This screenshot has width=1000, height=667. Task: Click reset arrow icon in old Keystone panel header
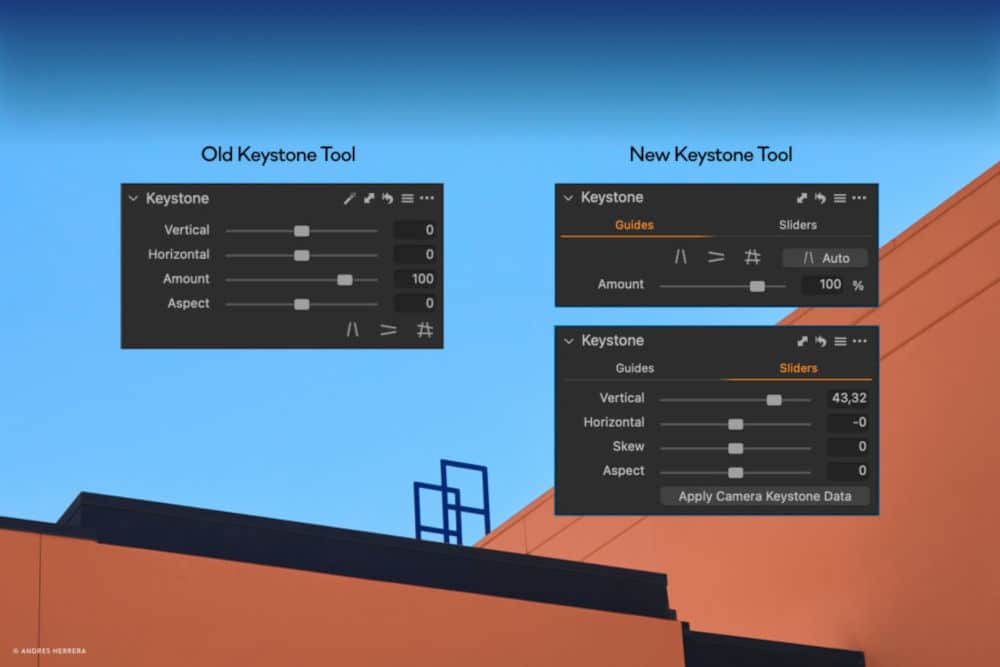point(388,198)
